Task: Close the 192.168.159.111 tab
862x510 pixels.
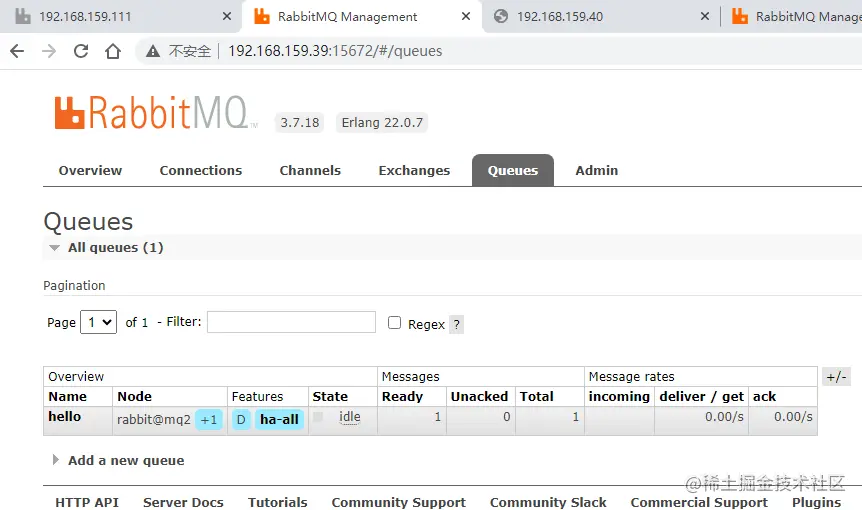Action: click(226, 16)
